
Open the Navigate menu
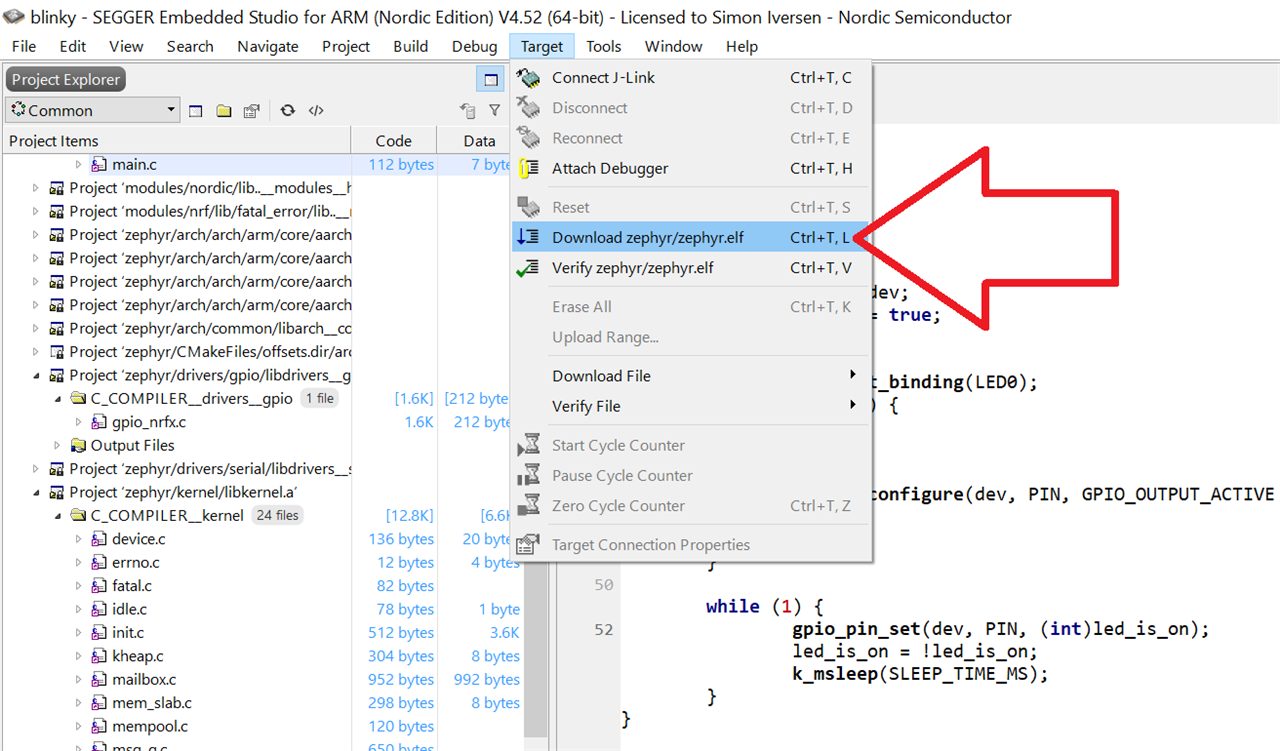(x=268, y=46)
